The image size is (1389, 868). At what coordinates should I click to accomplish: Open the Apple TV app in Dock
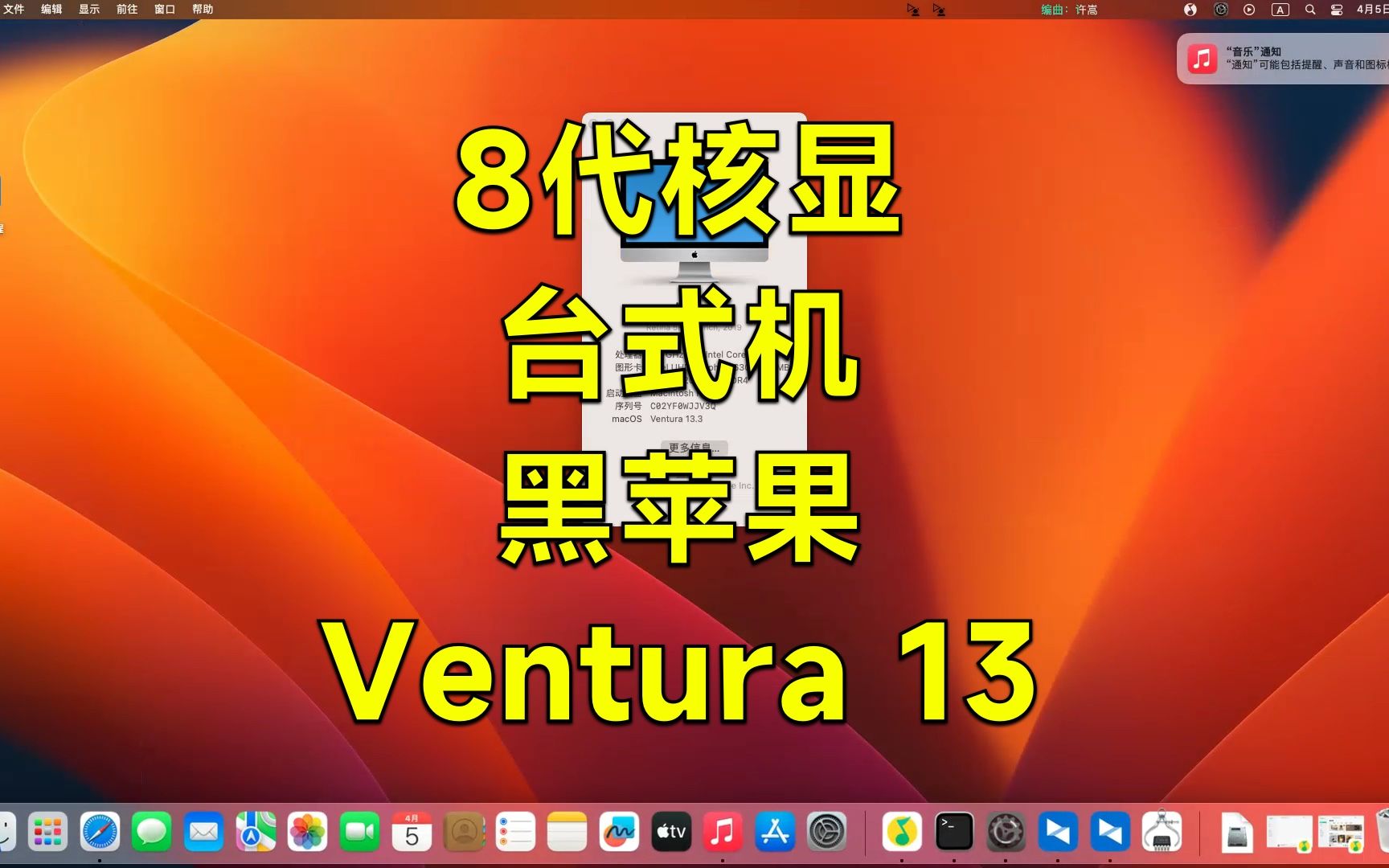(x=671, y=832)
